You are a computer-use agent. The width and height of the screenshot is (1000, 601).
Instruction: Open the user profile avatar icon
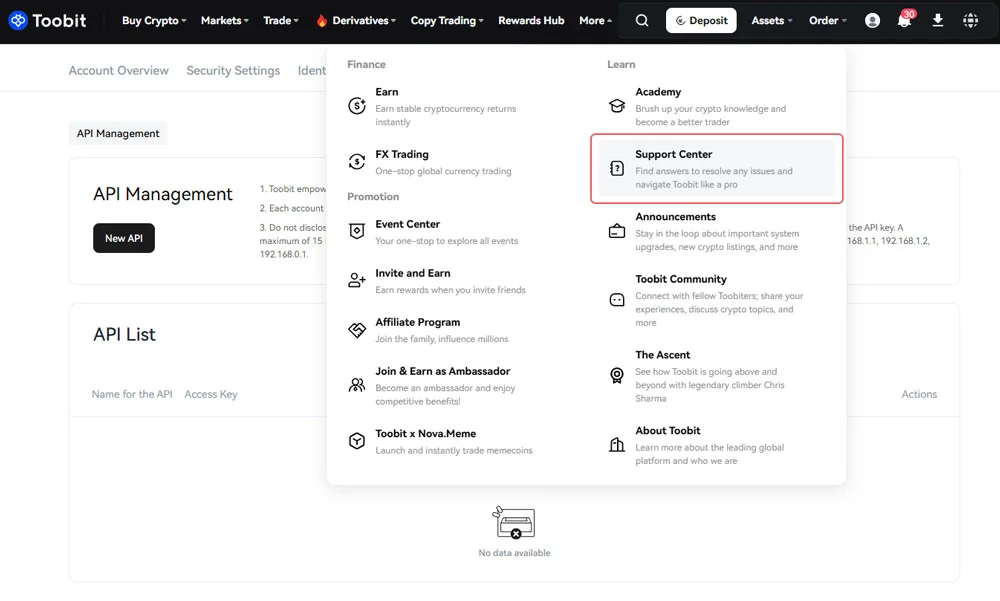click(x=872, y=20)
